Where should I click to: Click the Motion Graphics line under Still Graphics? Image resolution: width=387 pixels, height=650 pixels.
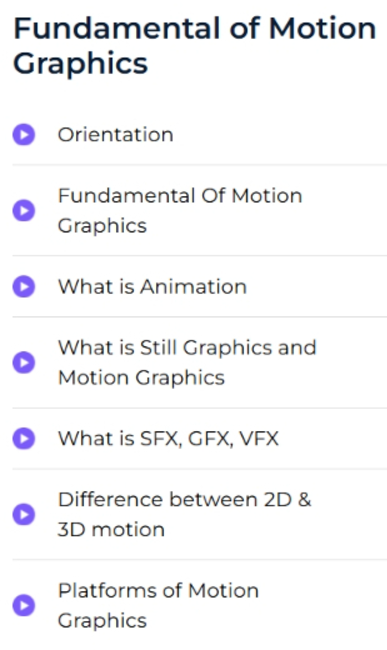click(141, 378)
